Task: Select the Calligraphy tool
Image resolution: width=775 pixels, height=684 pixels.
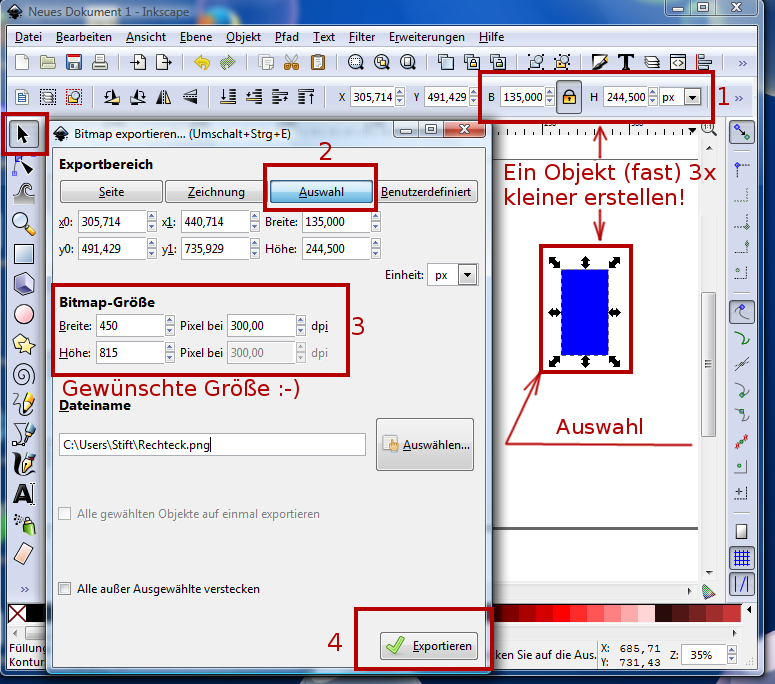Action: (x=23, y=464)
